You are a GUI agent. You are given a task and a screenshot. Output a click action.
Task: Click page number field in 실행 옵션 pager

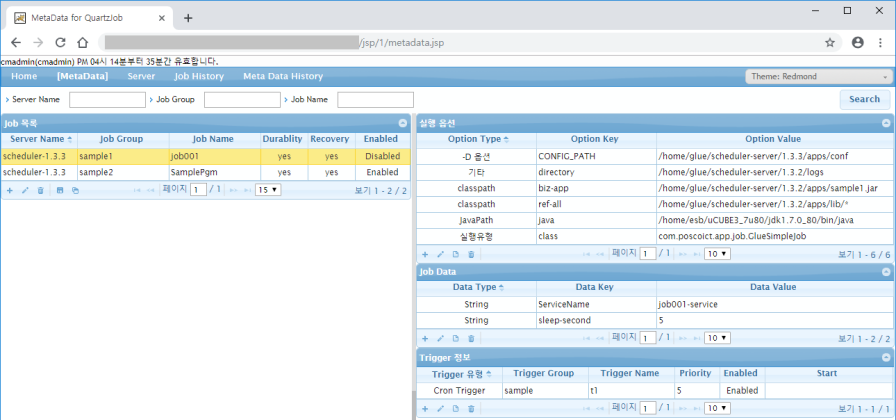point(647,254)
